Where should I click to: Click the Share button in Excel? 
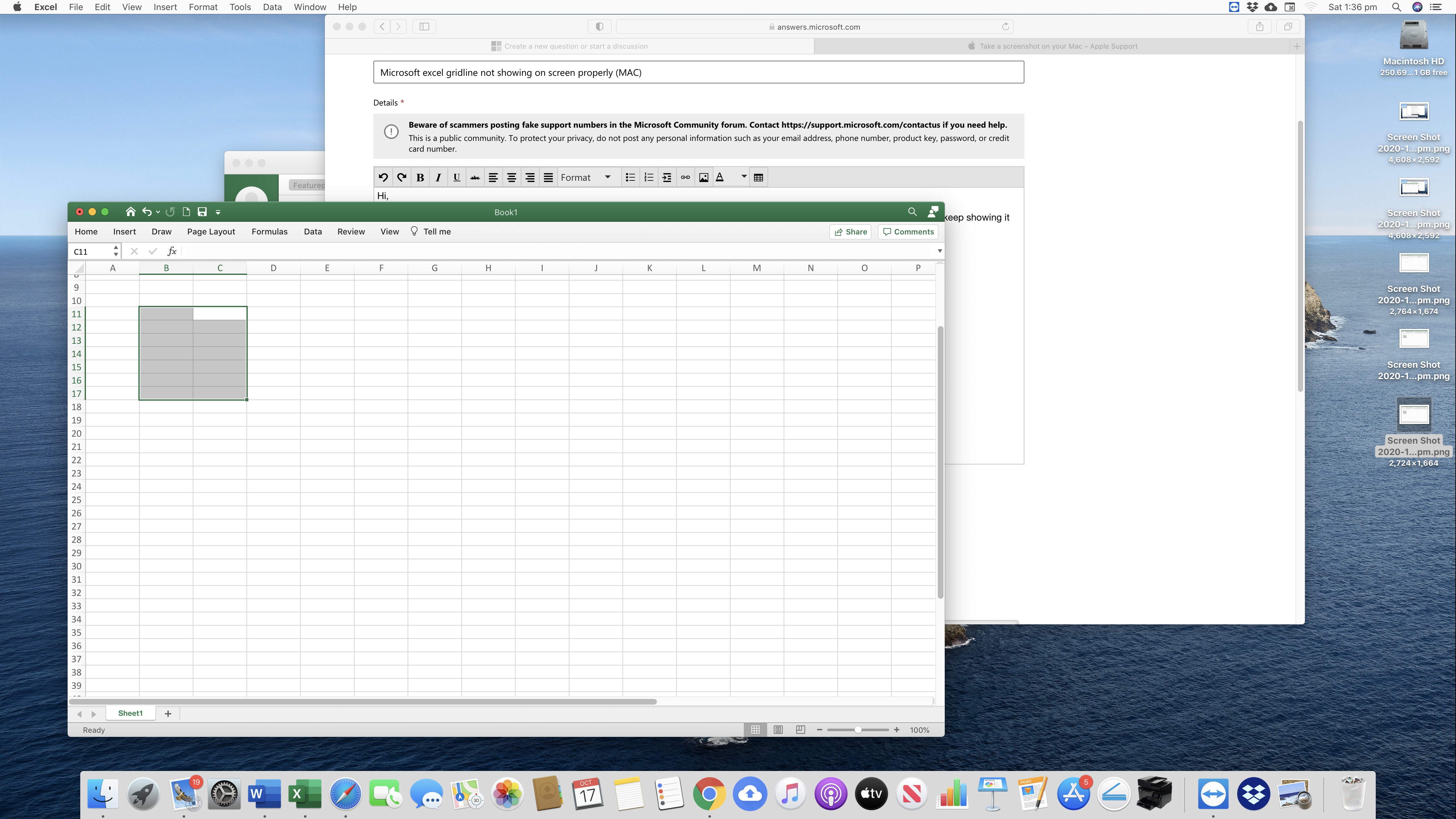pyautogui.click(x=850, y=232)
